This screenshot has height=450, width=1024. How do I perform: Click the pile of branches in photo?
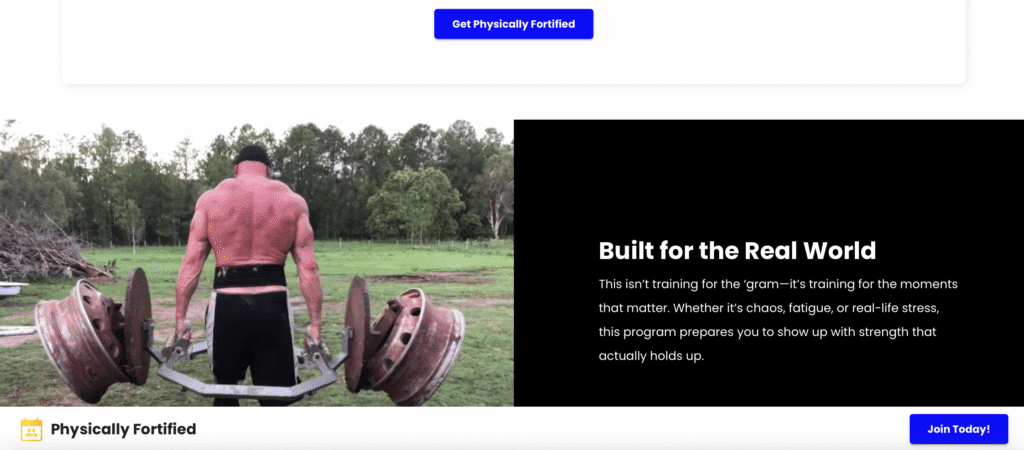pyautogui.click(x=46, y=248)
